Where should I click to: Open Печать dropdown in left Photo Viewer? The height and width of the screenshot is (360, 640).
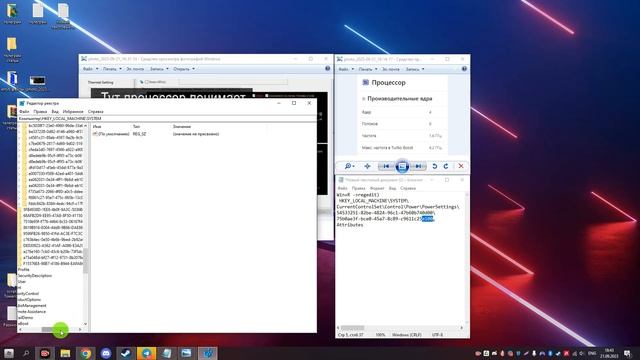click(x=112, y=69)
